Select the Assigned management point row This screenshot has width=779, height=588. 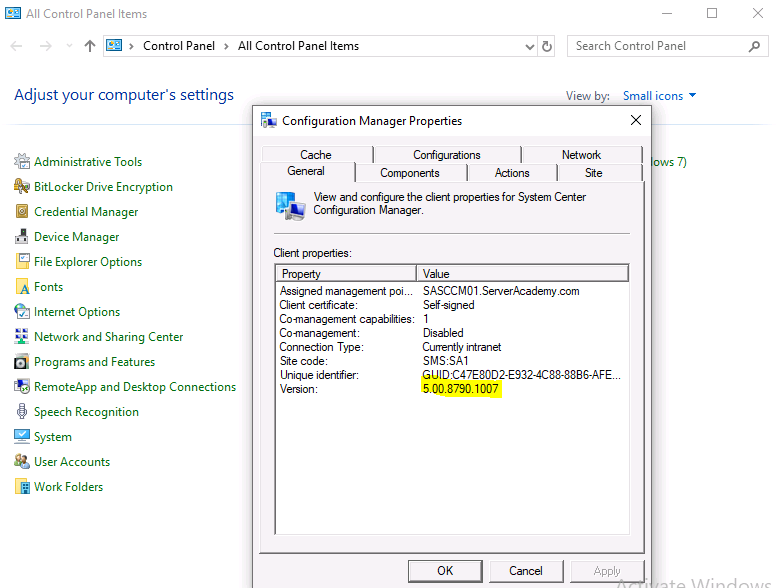(x=452, y=291)
